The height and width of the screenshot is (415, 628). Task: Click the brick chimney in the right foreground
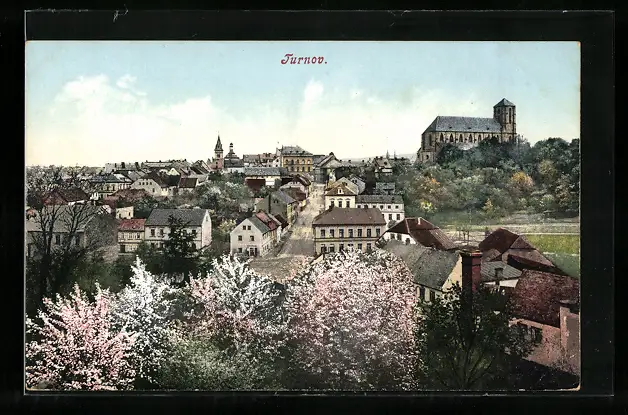click(470, 270)
